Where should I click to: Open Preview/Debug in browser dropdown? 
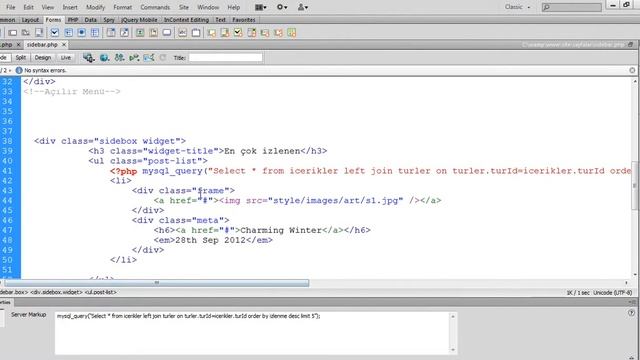point(104,58)
